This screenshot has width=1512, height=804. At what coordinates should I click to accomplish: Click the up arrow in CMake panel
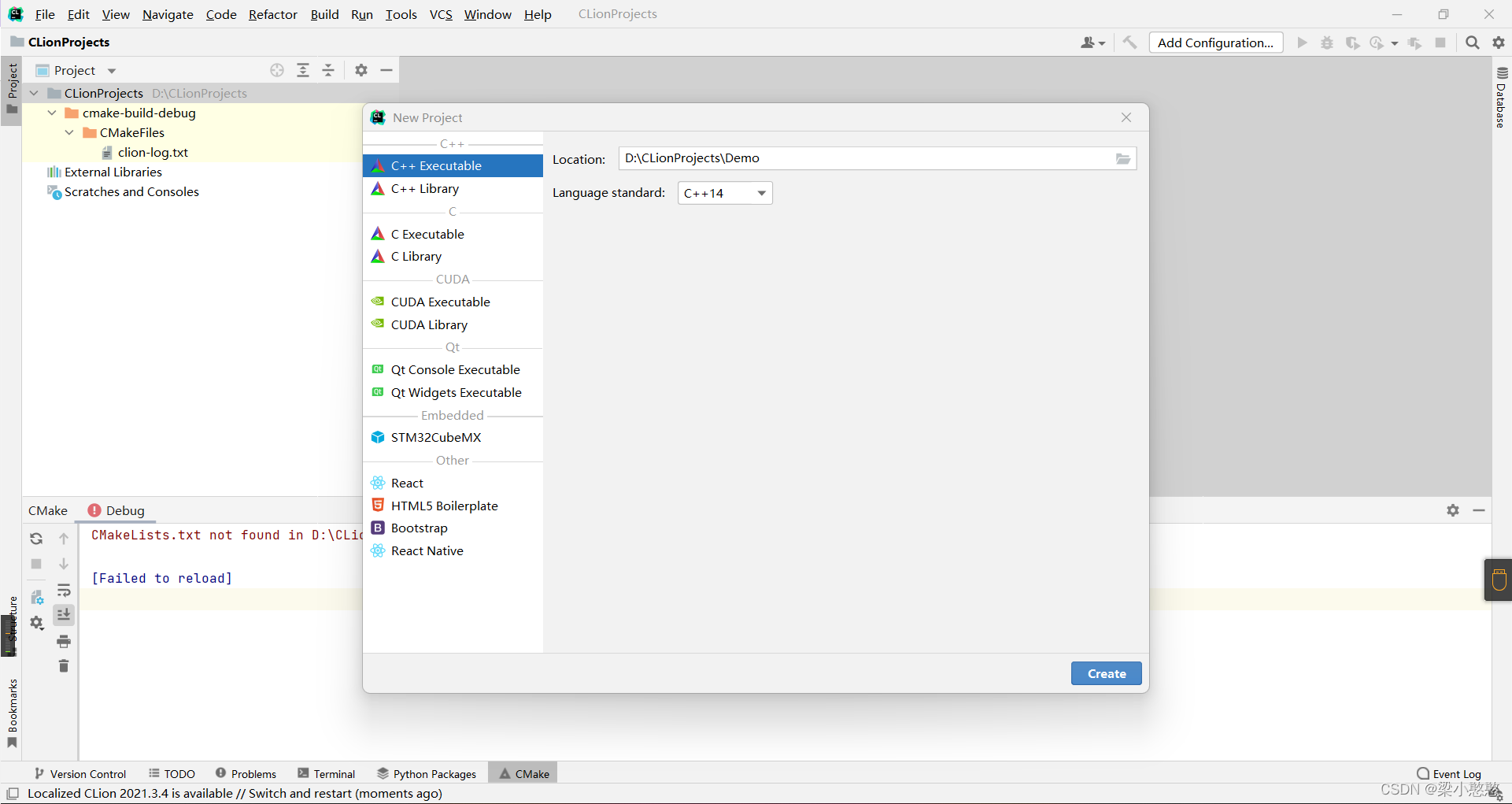click(64, 539)
